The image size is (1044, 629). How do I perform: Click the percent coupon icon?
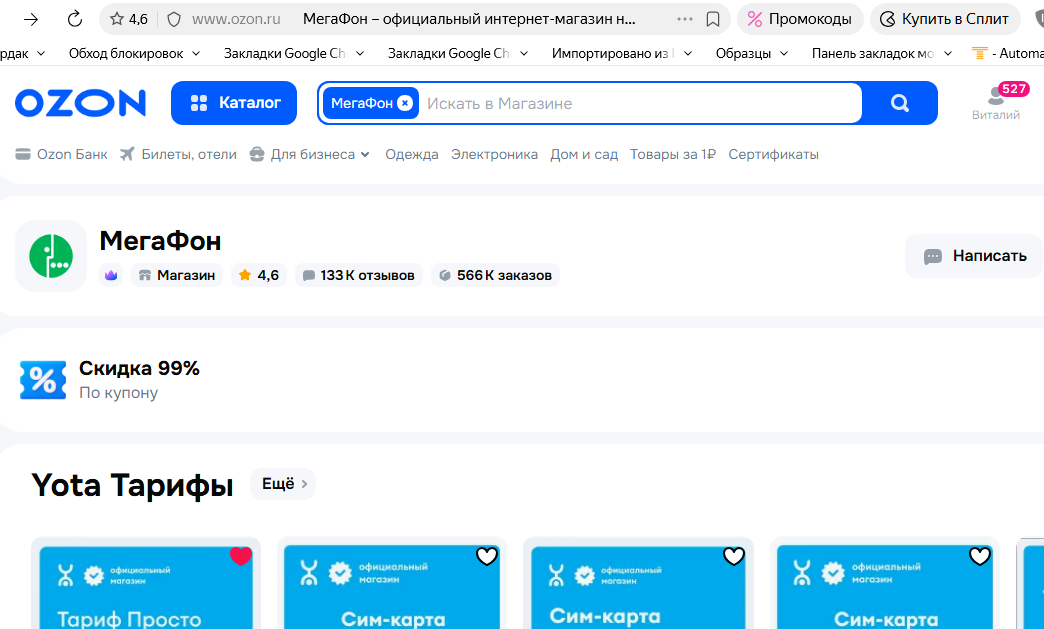coord(43,380)
